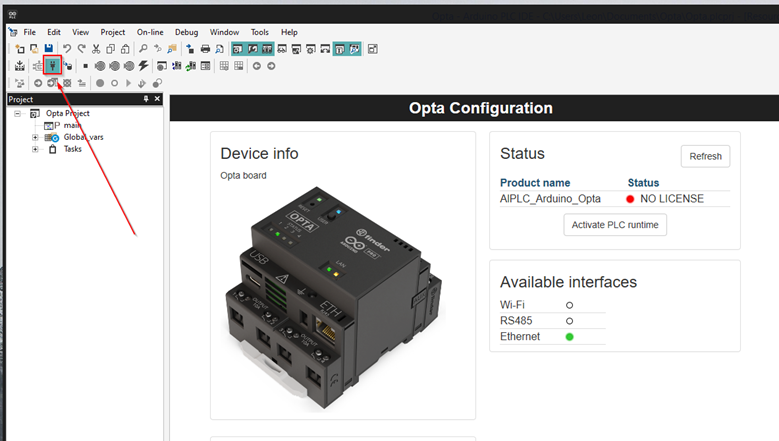Image resolution: width=779 pixels, height=441 pixels.
Task: Click the AIPLC_Arduino_Opta product name
Action: point(550,199)
